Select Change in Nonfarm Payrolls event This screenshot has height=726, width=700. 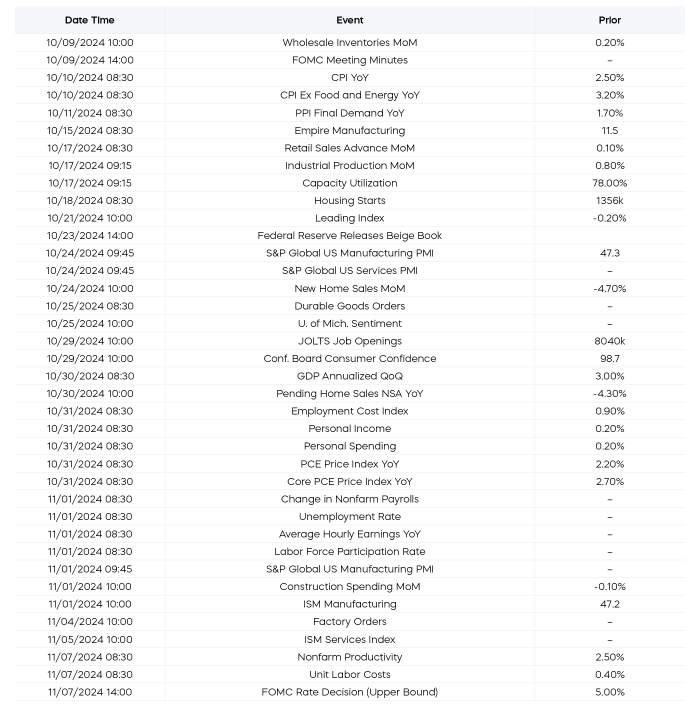pyautogui.click(x=350, y=499)
